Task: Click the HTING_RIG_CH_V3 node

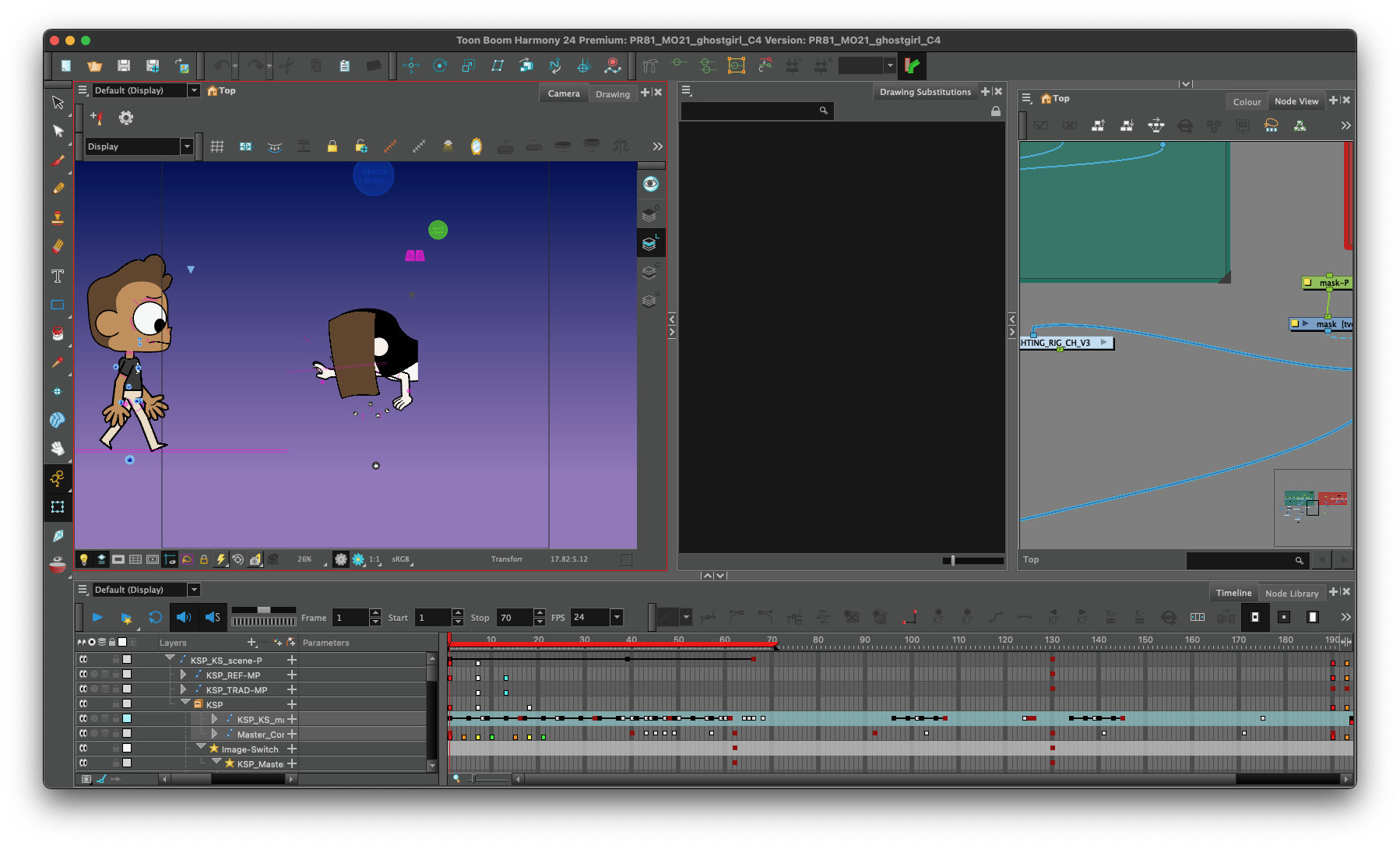Action: click(x=1067, y=343)
